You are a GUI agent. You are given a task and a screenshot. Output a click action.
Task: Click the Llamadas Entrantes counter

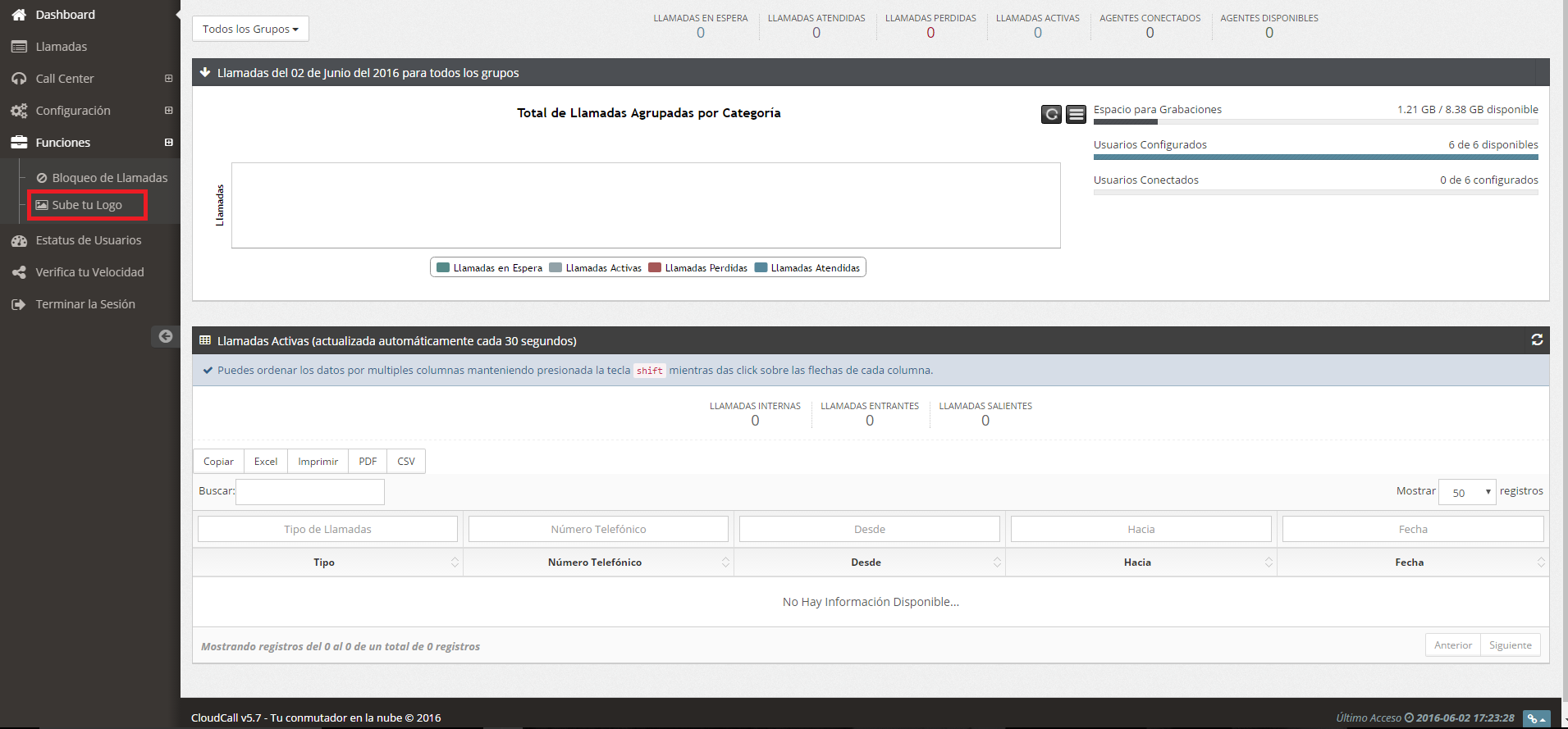click(870, 414)
